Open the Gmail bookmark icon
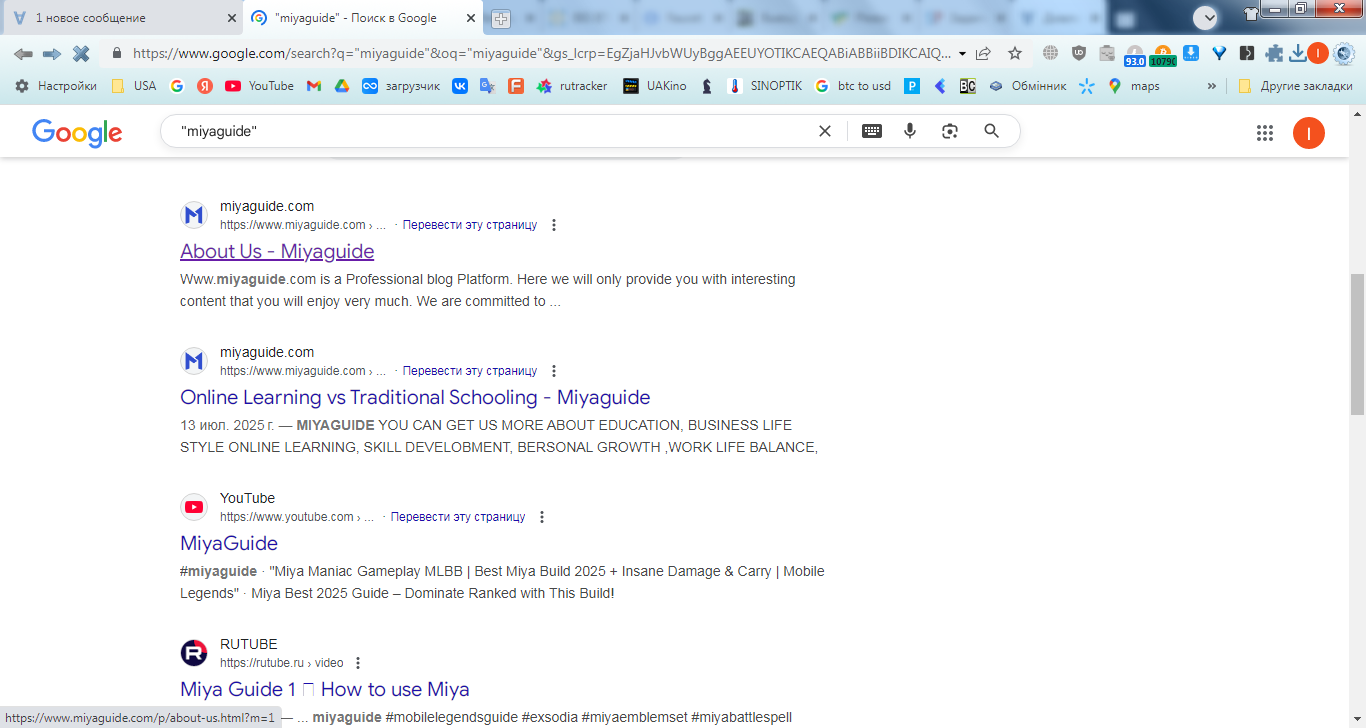This screenshot has height=728, width=1366. (x=314, y=86)
